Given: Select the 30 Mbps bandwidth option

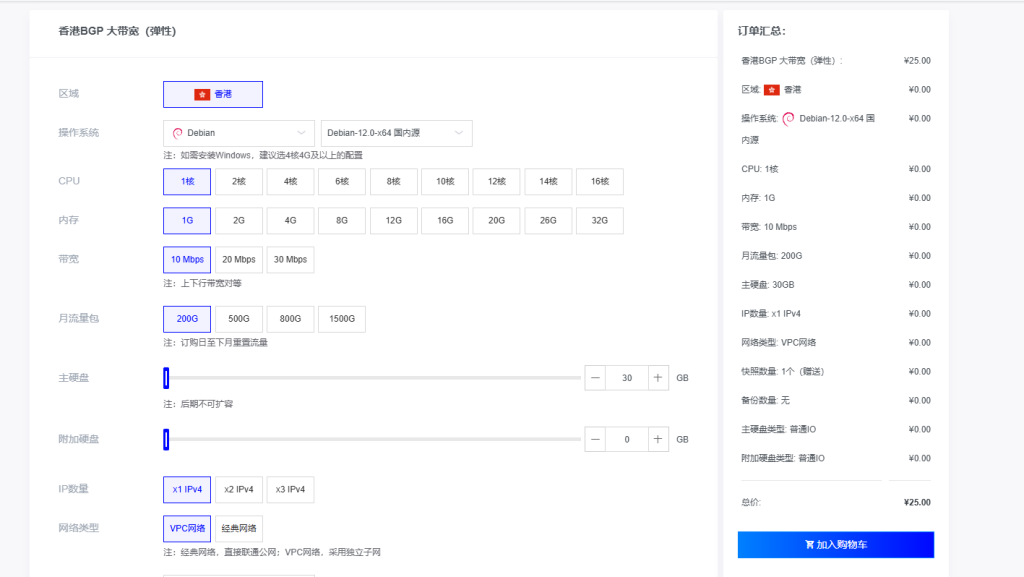Looking at the screenshot, I should point(290,258).
